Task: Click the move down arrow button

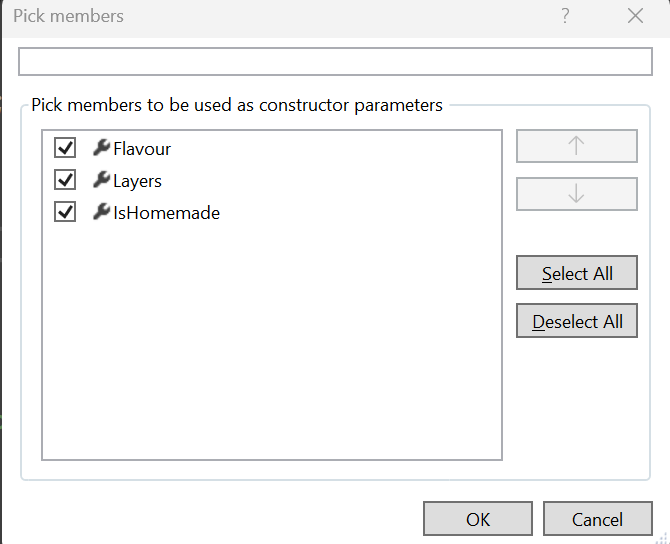Action: [576, 194]
